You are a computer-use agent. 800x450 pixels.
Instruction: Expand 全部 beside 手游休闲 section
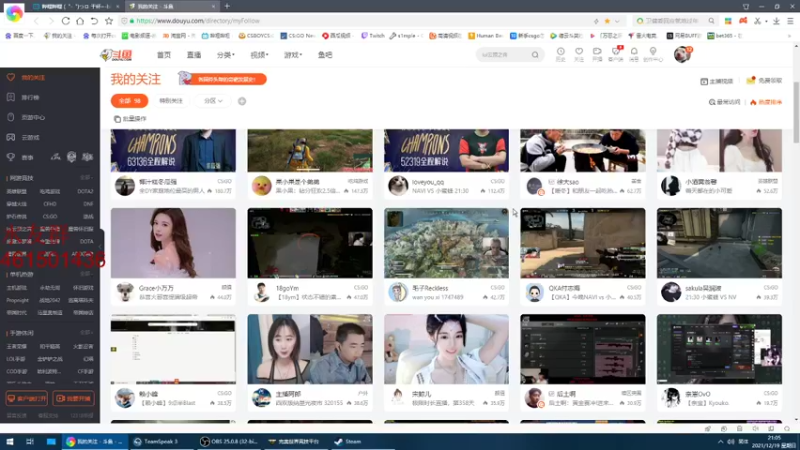tap(86, 333)
